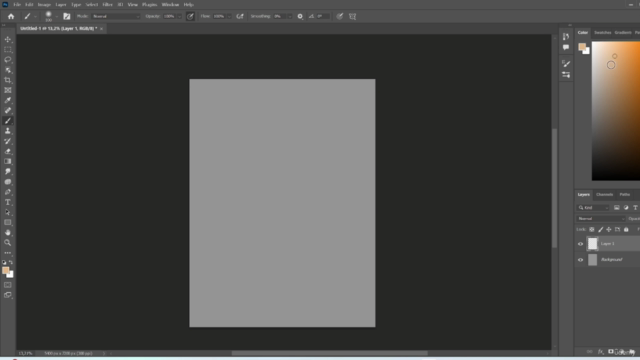
Task: Switch to the Paths tab
Action: point(625,195)
